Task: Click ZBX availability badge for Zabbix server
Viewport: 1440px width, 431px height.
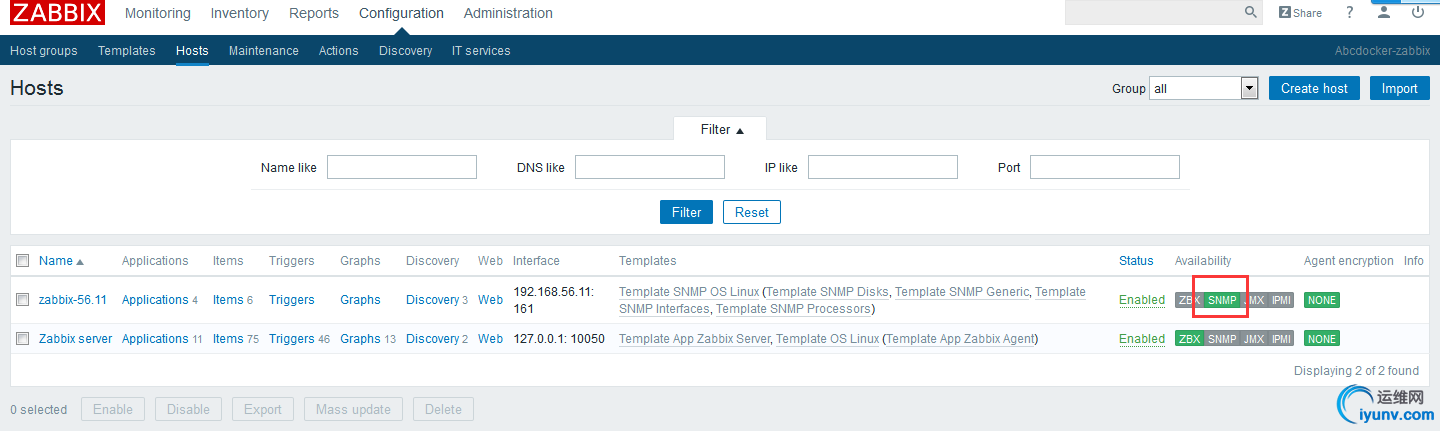Action: (x=1189, y=339)
